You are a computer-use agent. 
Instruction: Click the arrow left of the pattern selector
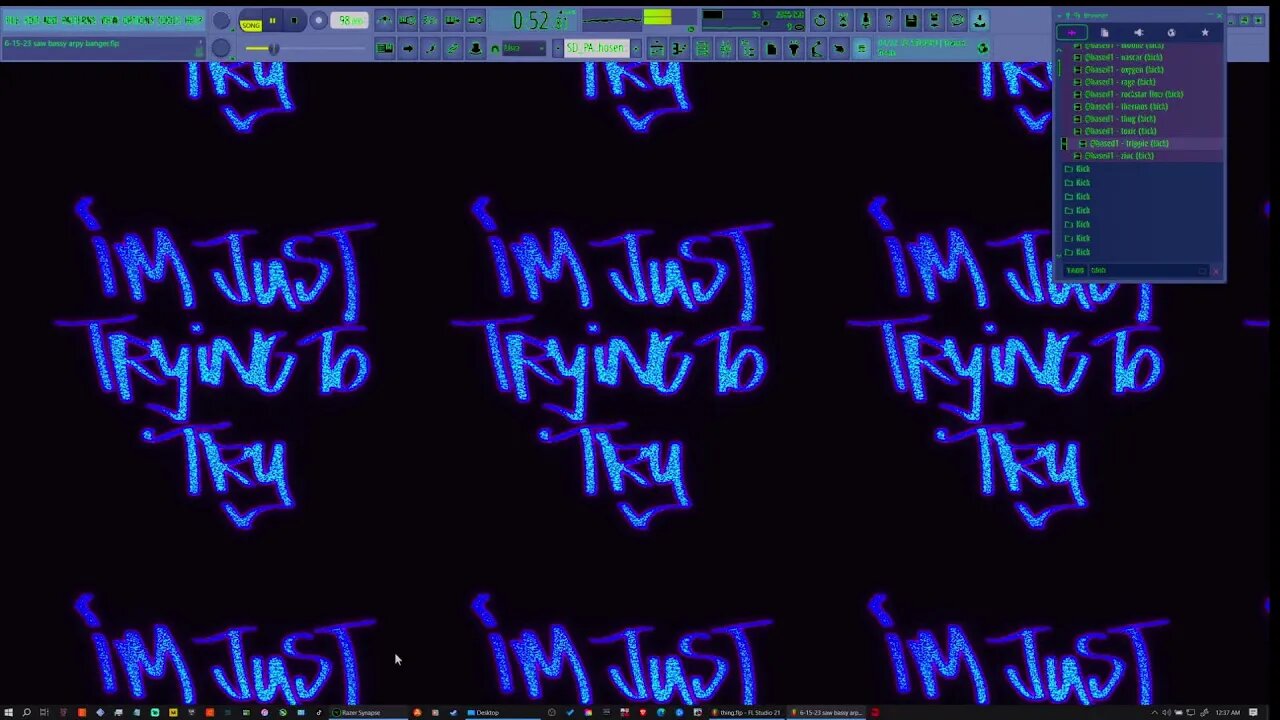tap(558, 48)
